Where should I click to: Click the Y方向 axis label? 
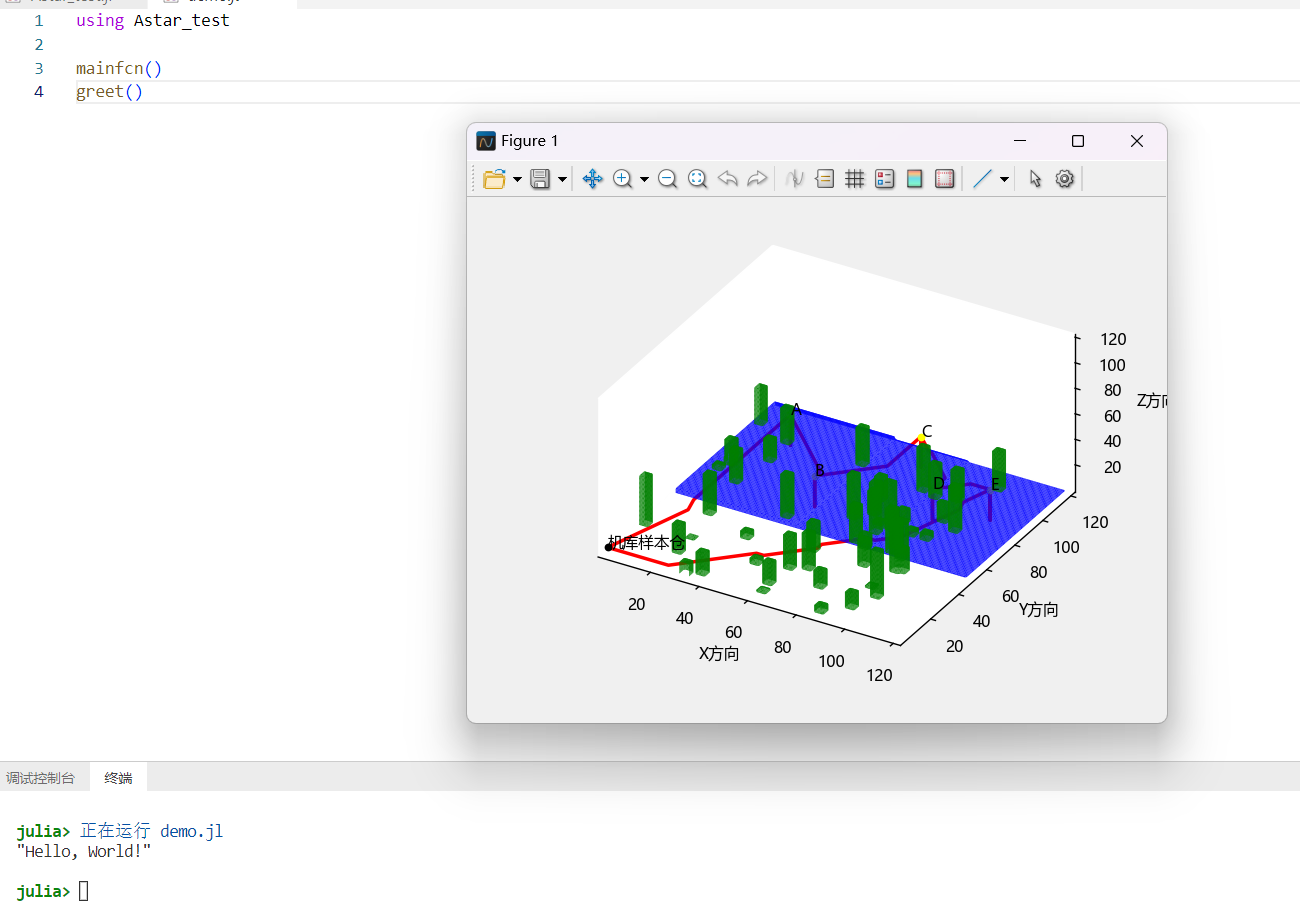tap(1039, 610)
